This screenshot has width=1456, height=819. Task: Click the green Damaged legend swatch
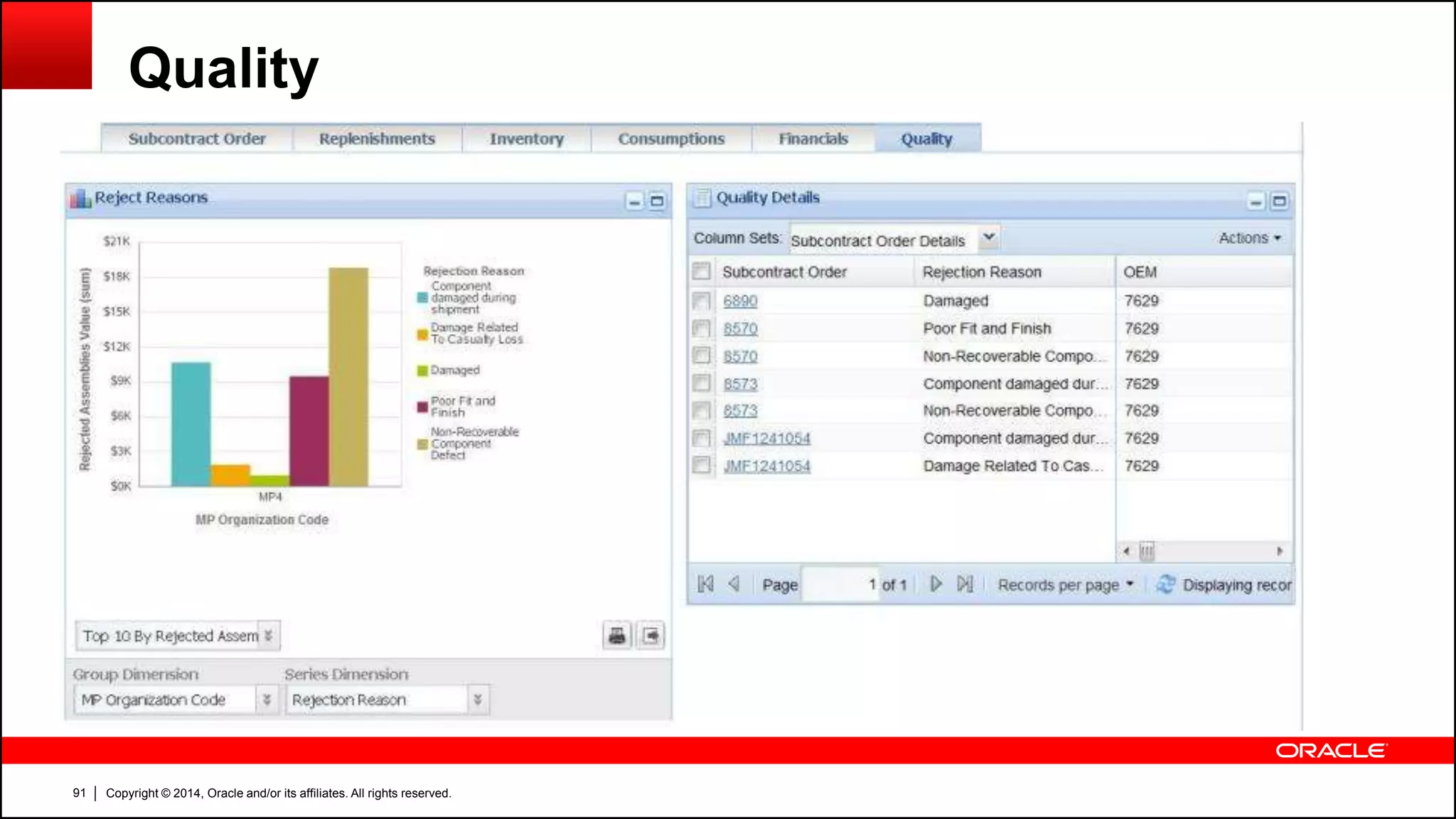(422, 370)
